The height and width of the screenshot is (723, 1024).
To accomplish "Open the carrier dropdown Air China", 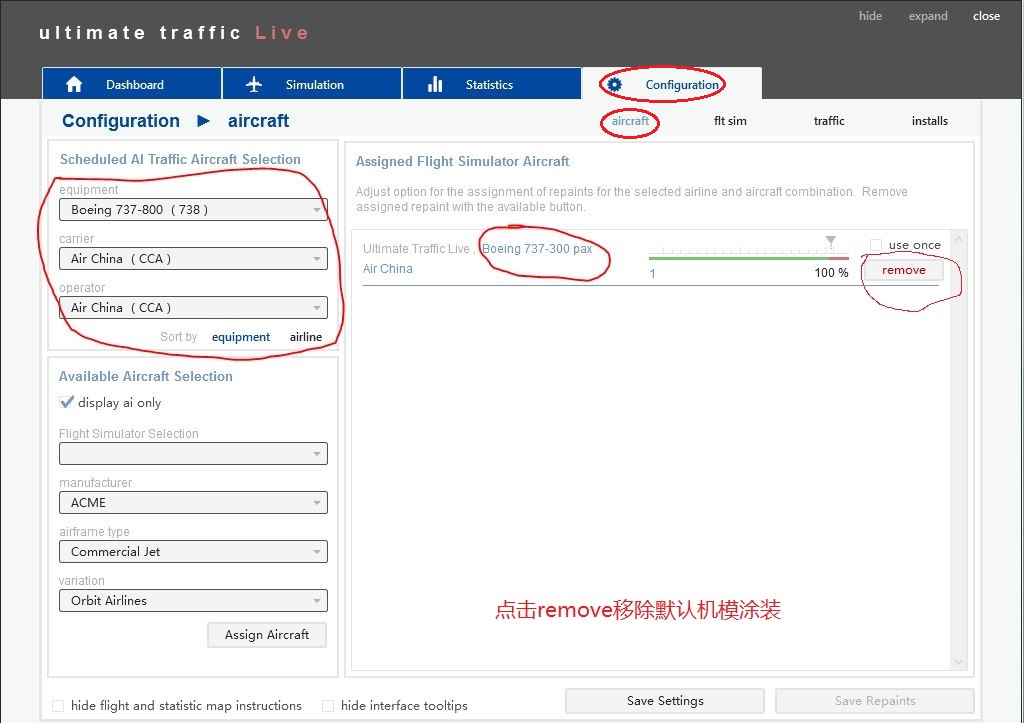I will tap(193, 259).
